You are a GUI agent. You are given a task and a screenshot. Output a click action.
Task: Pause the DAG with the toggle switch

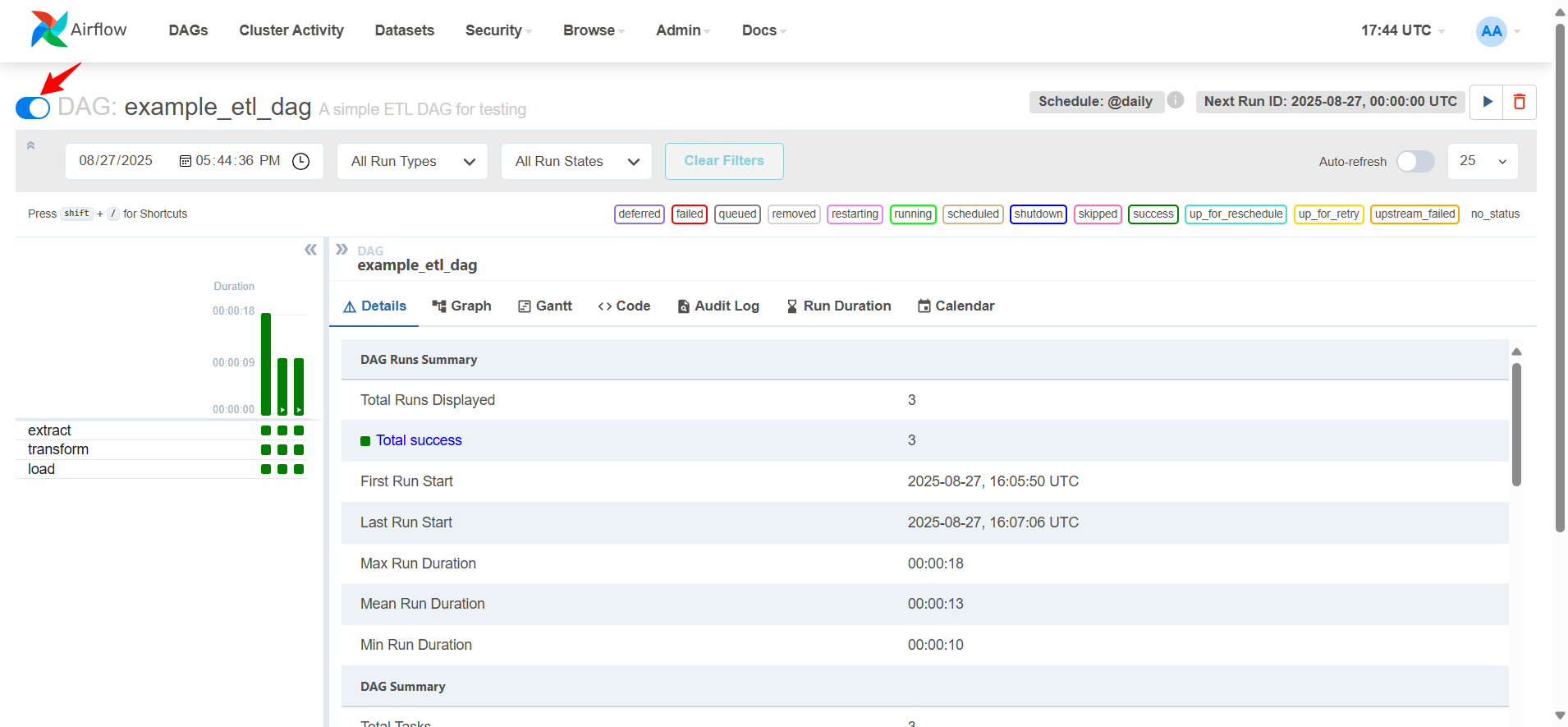(x=33, y=108)
